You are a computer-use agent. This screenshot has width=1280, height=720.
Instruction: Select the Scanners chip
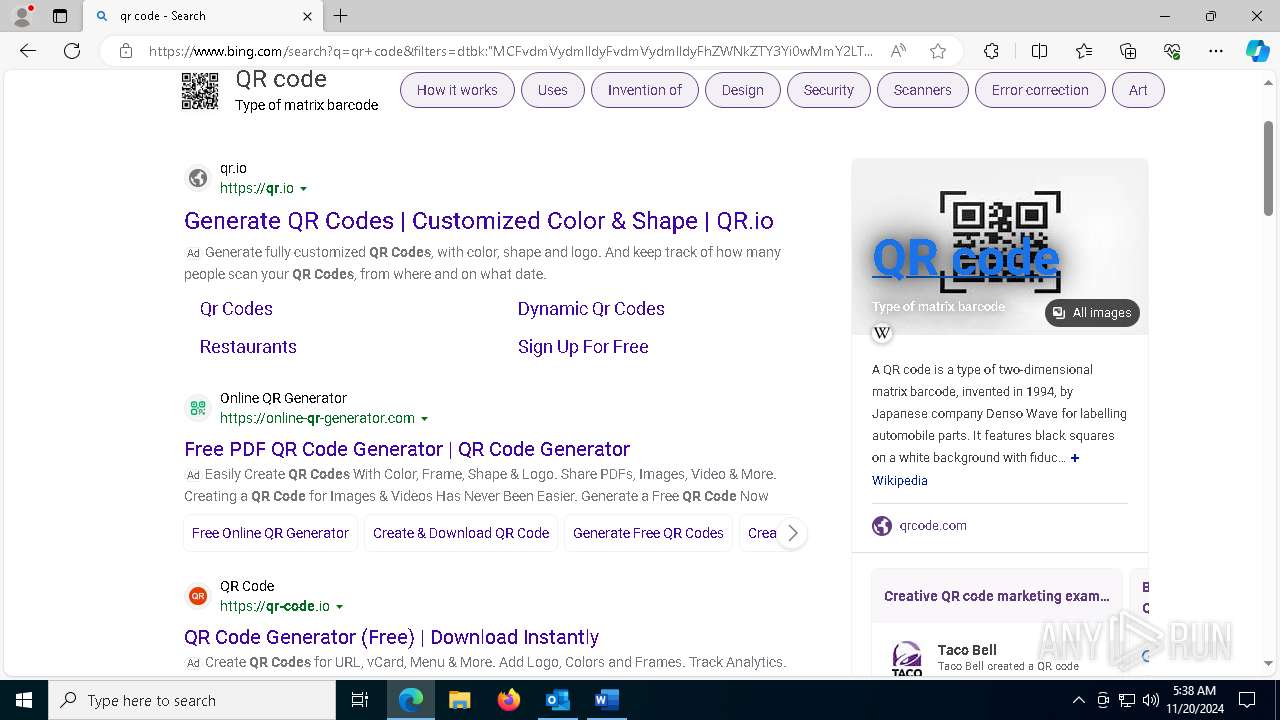[x=922, y=90]
